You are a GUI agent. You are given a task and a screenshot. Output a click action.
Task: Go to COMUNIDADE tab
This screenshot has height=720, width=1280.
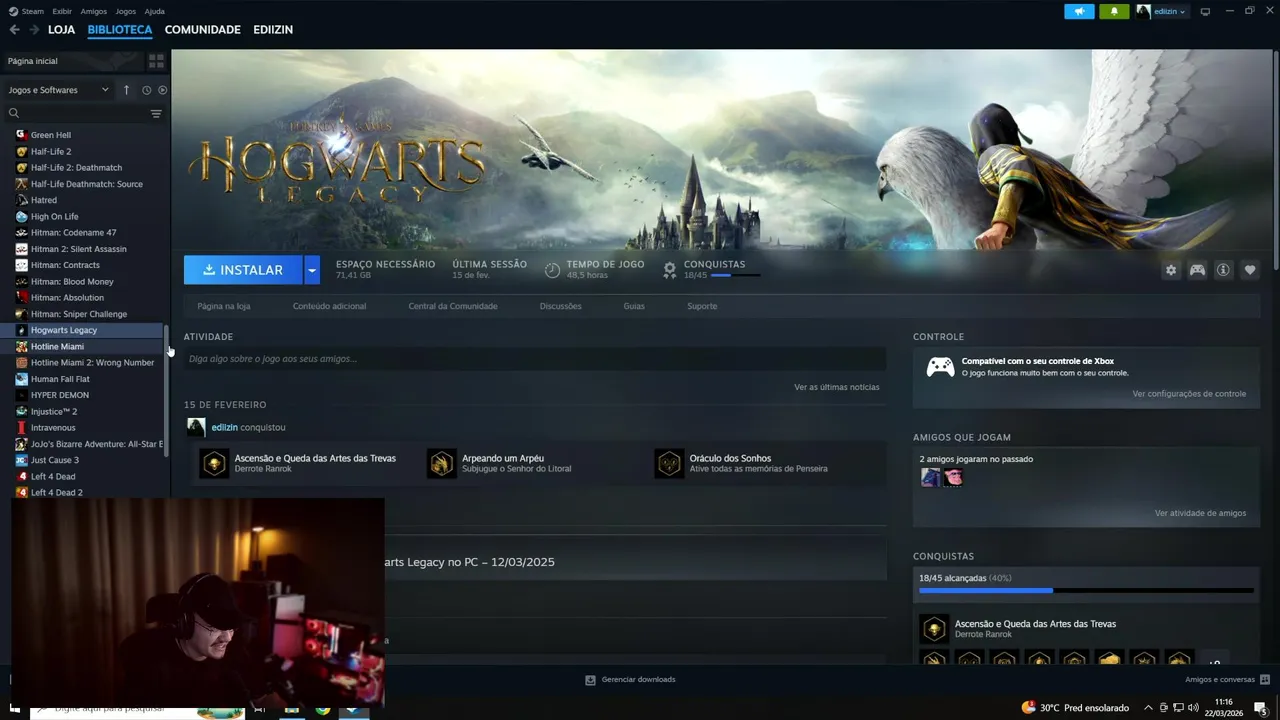203,30
